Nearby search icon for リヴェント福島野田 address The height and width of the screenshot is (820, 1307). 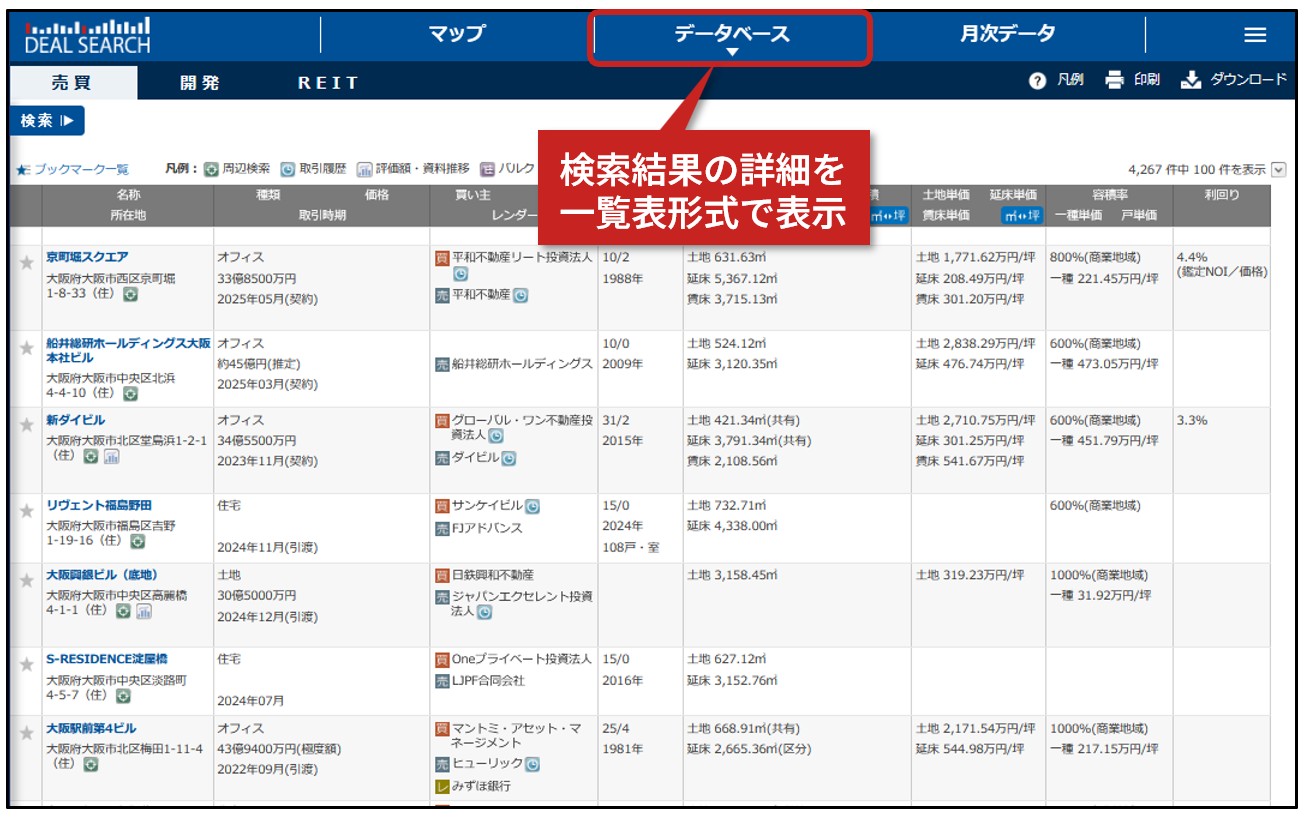click(137, 541)
